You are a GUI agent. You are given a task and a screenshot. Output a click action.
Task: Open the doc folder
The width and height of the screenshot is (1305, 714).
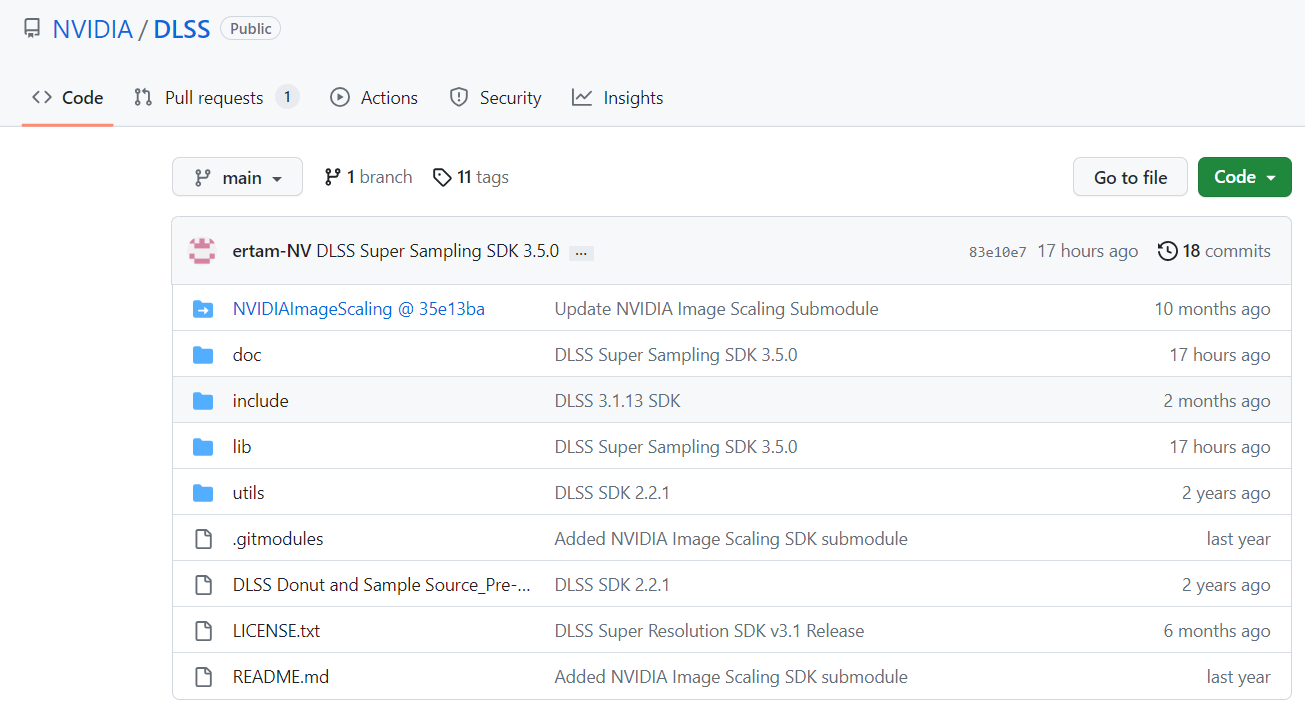pos(247,355)
